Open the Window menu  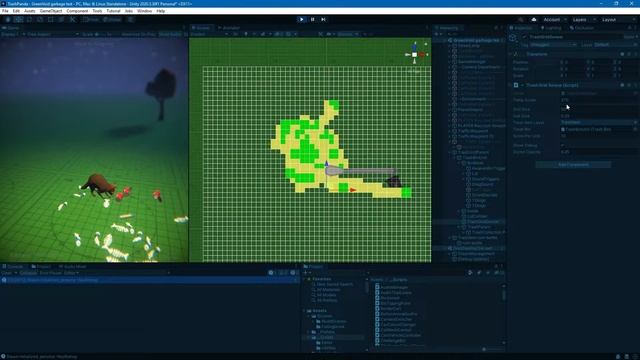(x=144, y=11)
